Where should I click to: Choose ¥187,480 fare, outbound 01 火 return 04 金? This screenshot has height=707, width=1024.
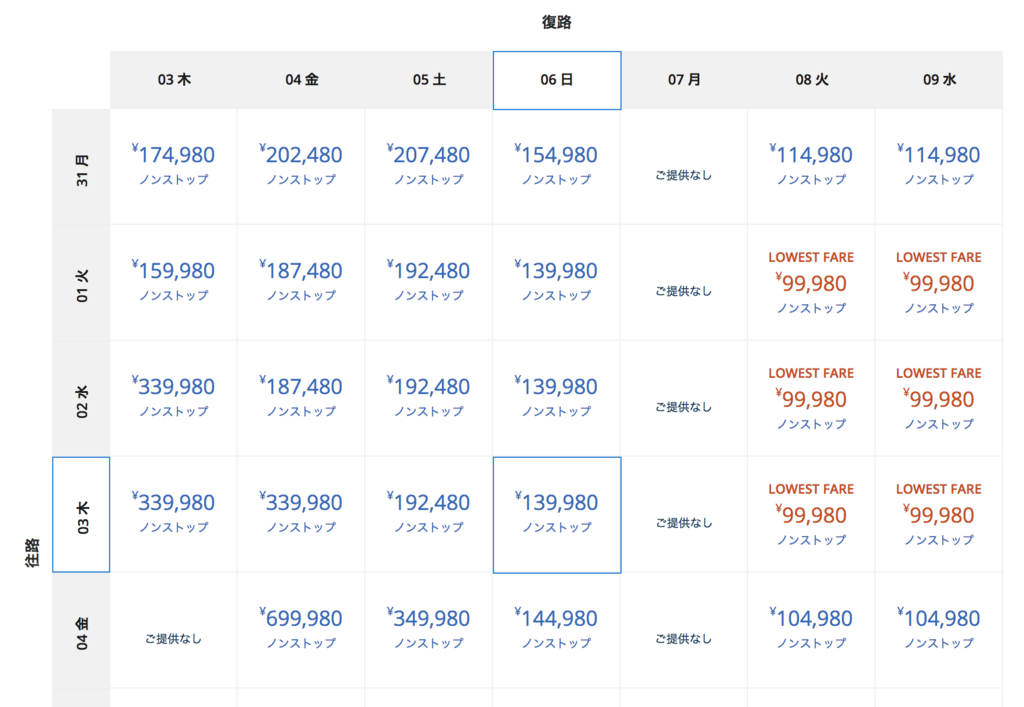click(x=301, y=283)
